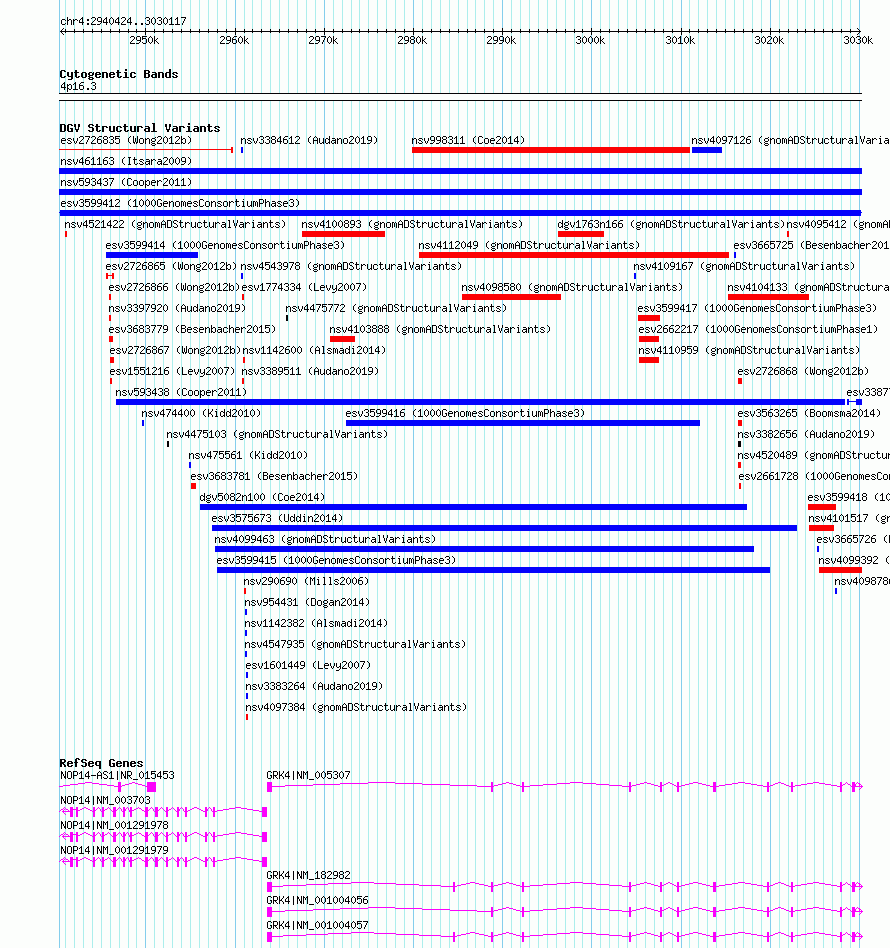Open esv3599412 (1000GenomesConsortiumPhase3) label

tap(180, 203)
